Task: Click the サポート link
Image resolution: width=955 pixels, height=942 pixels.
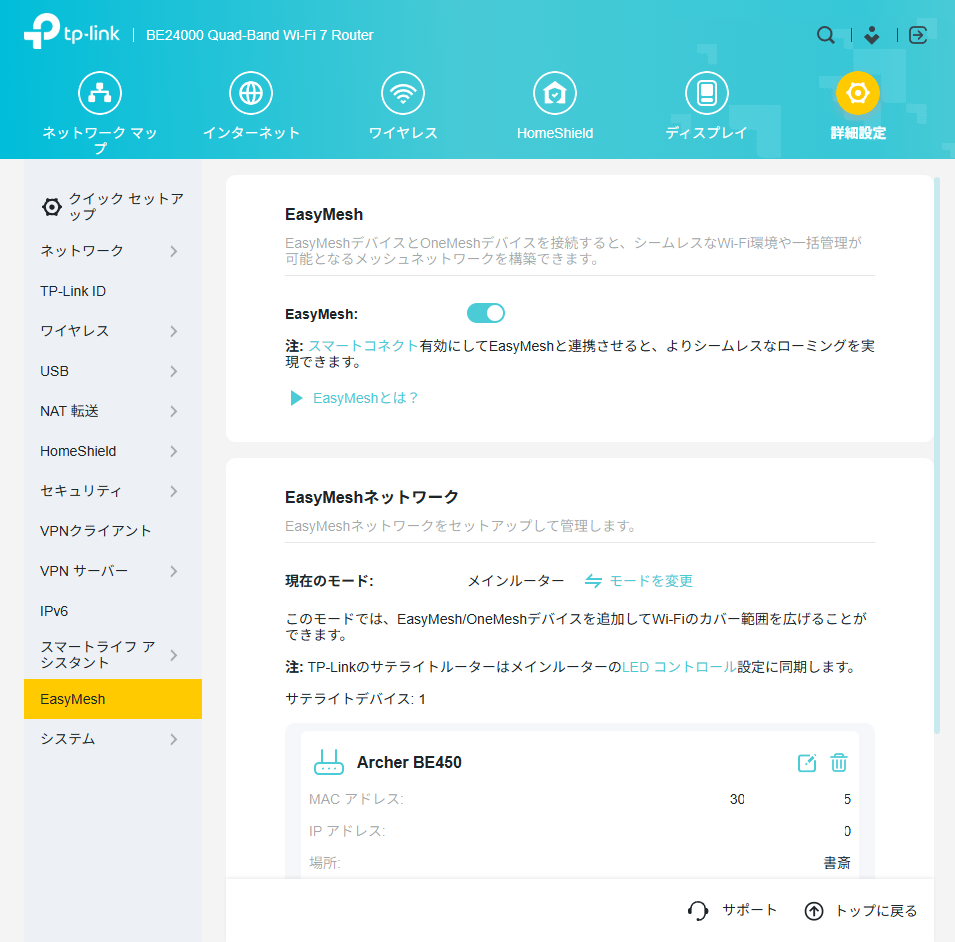Action: tap(750, 910)
